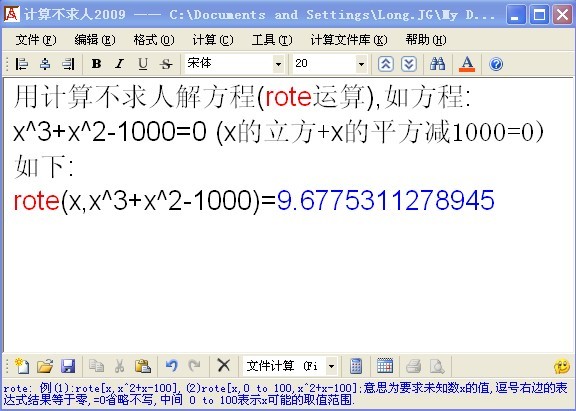Click the save floppy disk icon
This screenshot has height=411, width=576.
tap(68, 366)
